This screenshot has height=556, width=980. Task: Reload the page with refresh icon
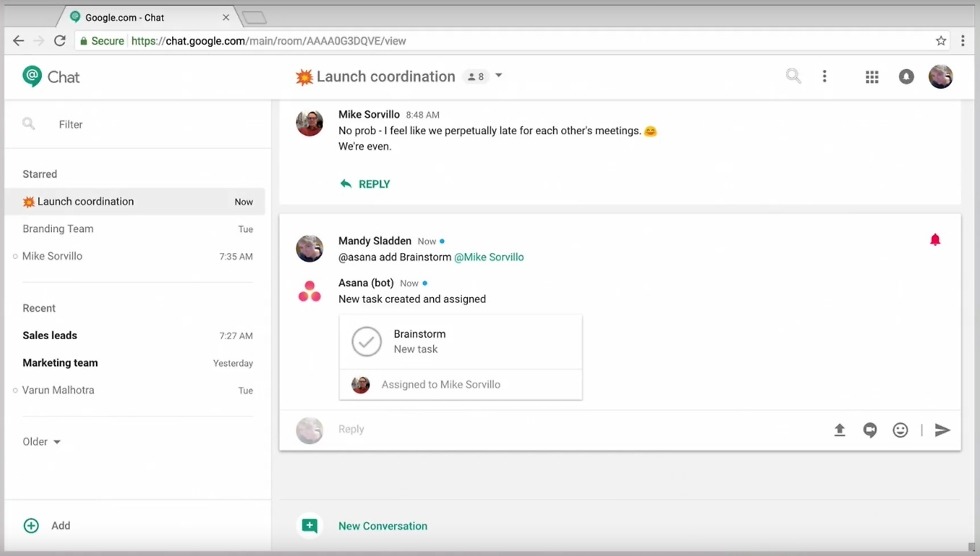[59, 41]
